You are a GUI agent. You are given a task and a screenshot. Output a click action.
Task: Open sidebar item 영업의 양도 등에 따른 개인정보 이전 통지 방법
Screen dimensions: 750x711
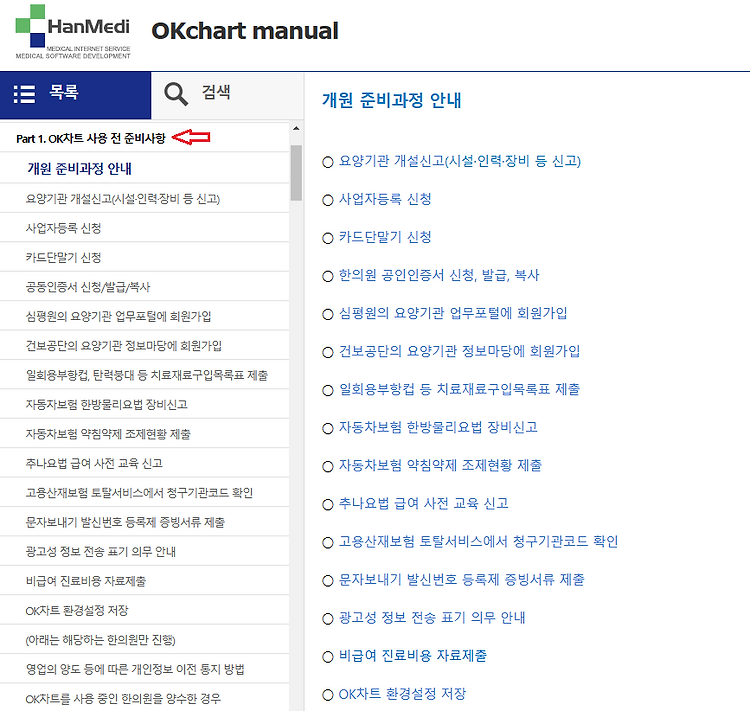[135, 669]
